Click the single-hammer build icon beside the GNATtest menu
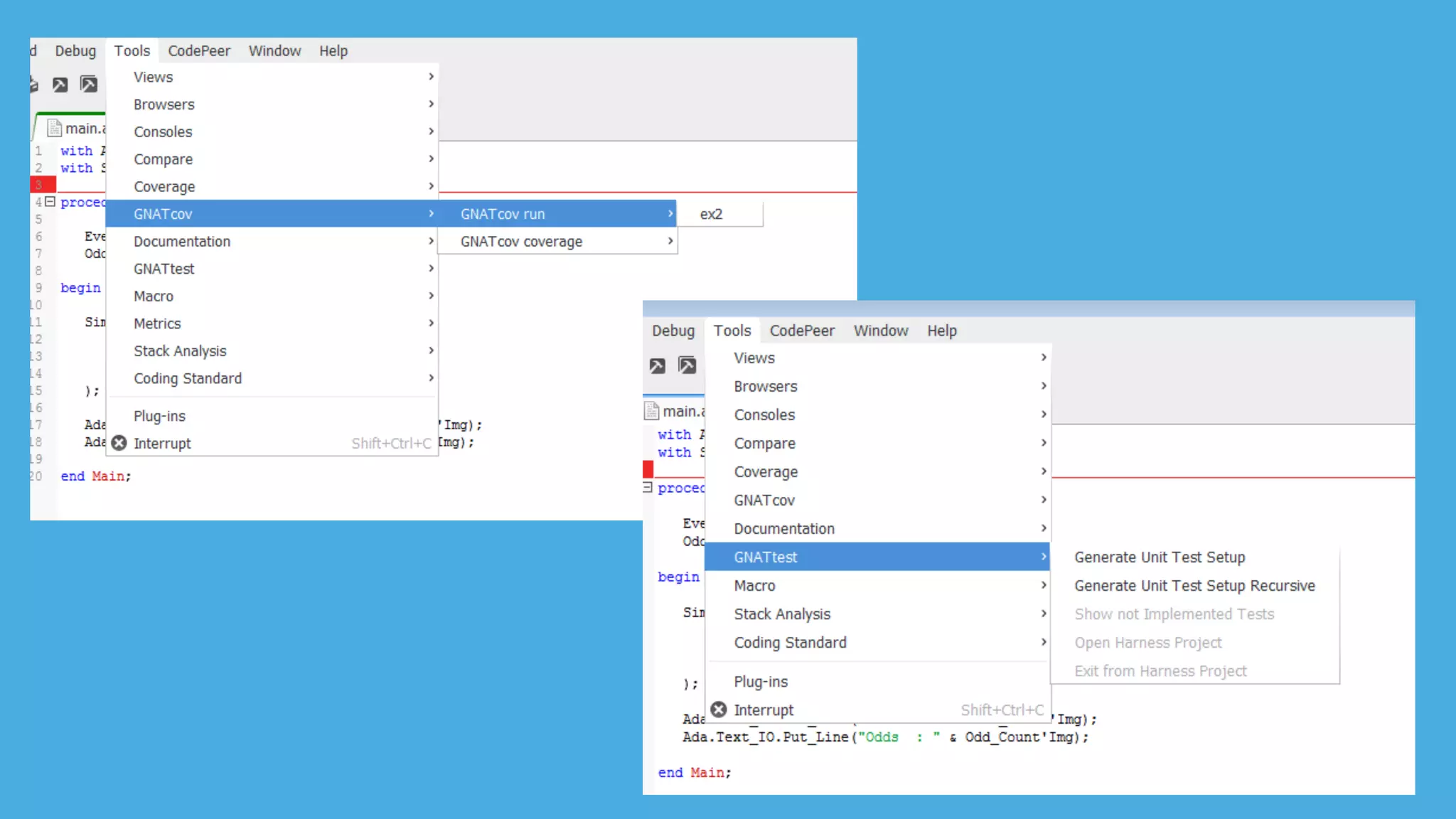Image resolution: width=1456 pixels, height=819 pixels. pos(658,366)
